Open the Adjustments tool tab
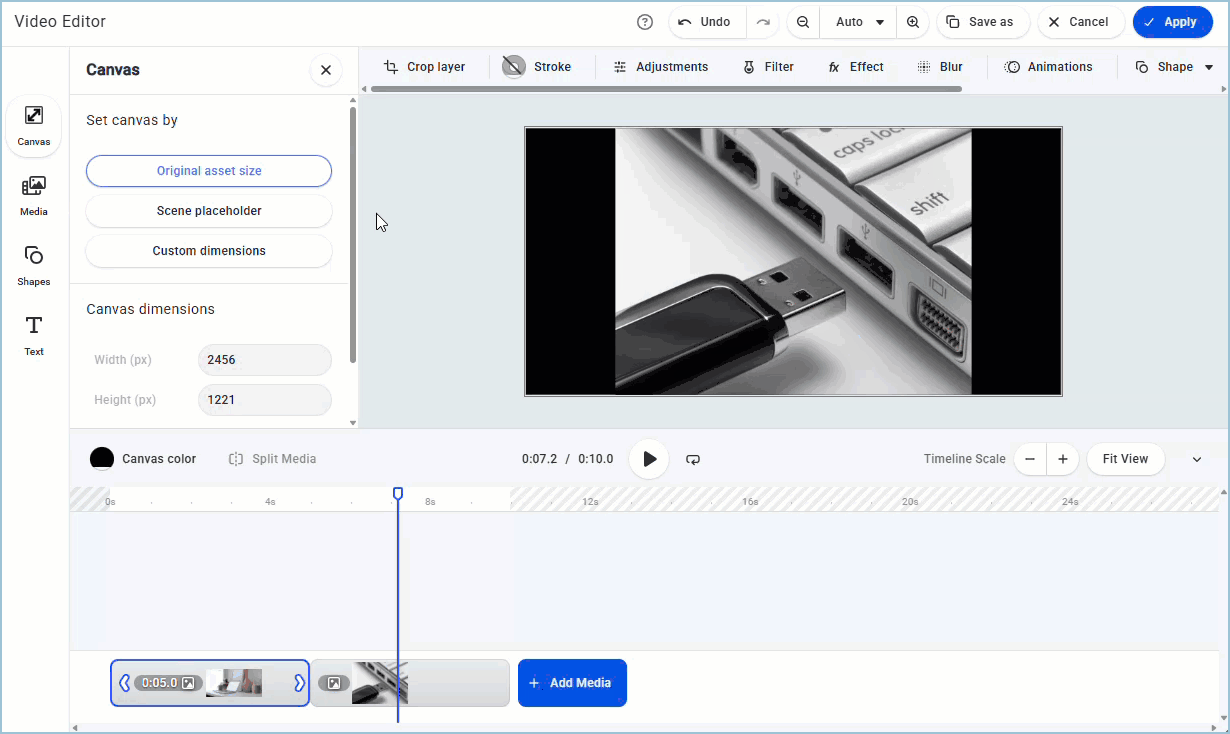 (660, 67)
